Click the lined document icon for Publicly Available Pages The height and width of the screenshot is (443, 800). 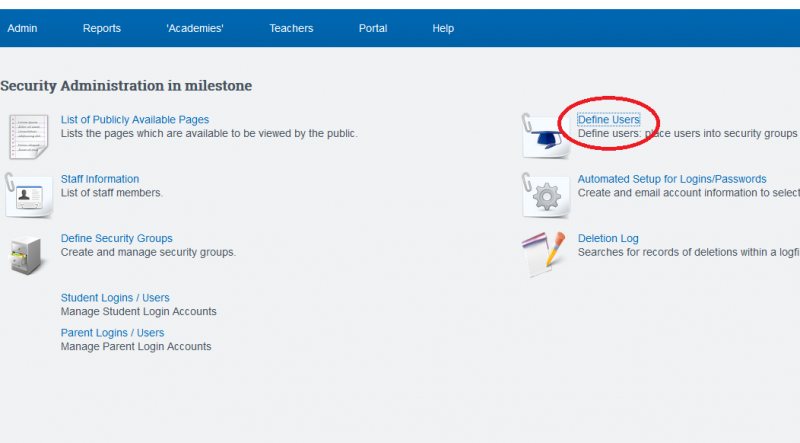click(29, 136)
